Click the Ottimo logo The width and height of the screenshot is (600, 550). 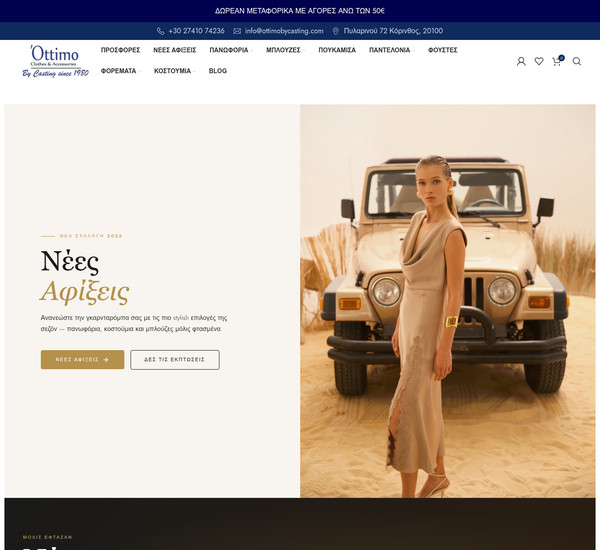(55, 61)
